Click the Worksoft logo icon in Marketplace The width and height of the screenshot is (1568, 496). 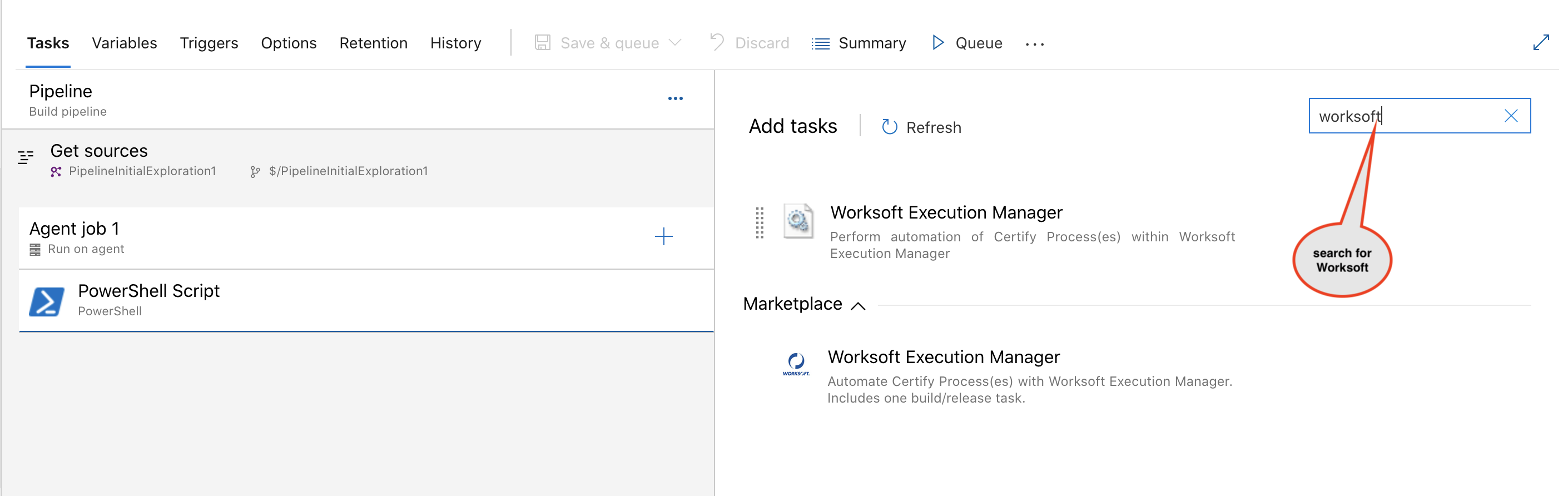(x=796, y=365)
